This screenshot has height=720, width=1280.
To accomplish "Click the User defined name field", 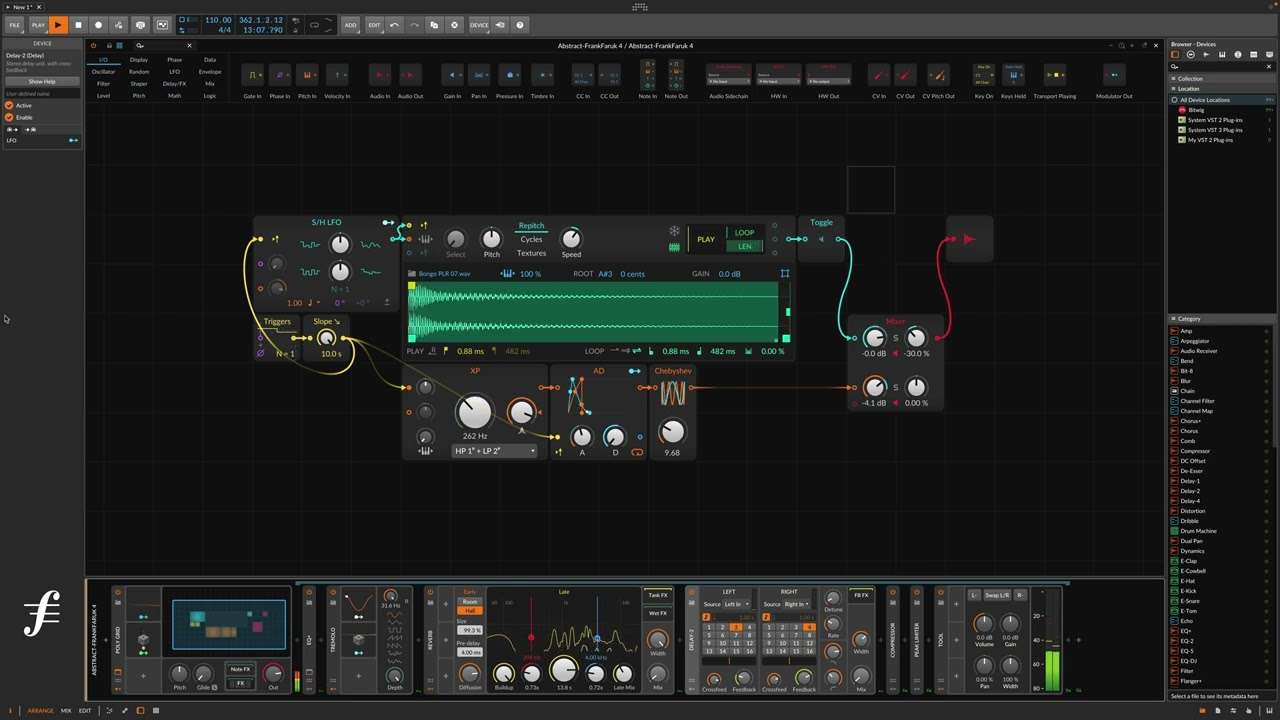I will pos(42,93).
